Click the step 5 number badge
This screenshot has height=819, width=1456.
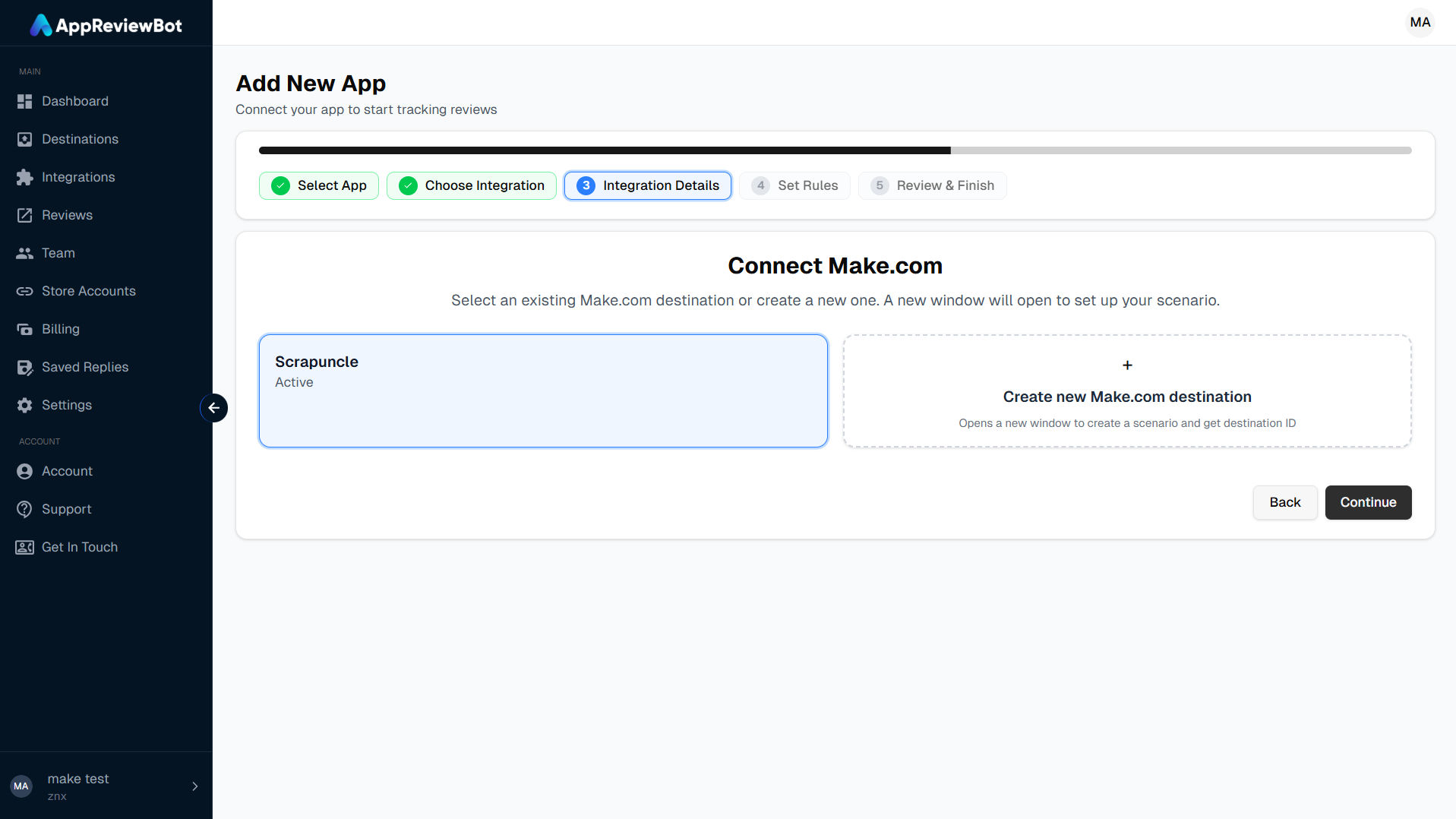(x=880, y=185)
